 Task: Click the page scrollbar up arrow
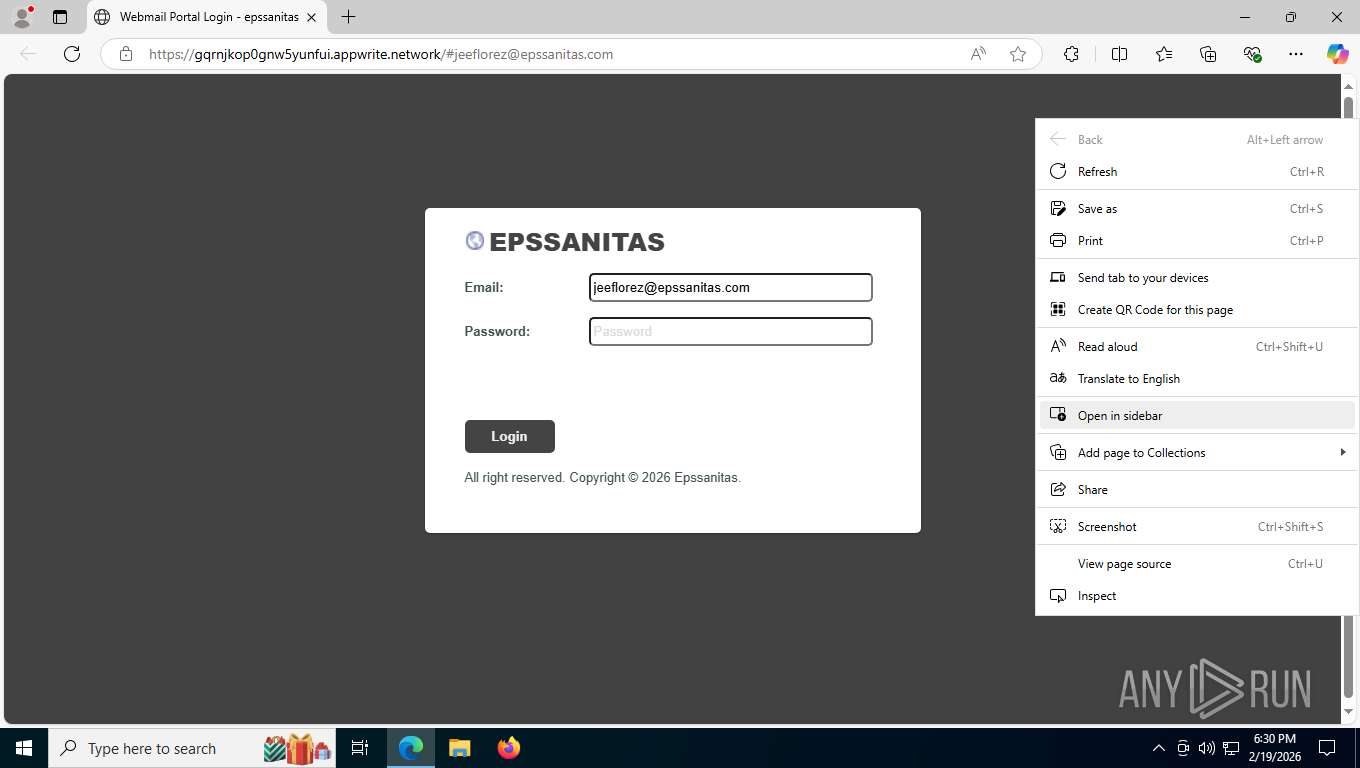click(1348, 86)
